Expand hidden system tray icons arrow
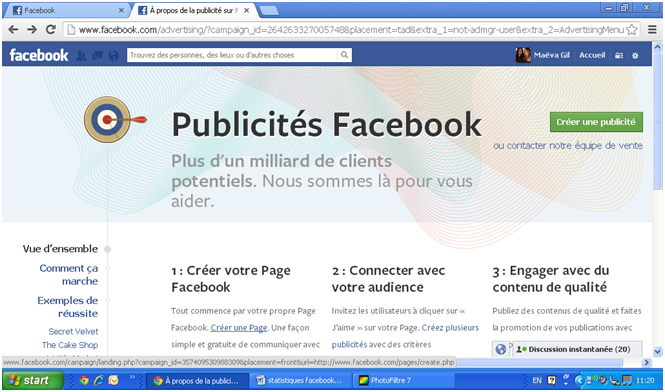The height and width of the screenshot is (392, 665). click(580, 380)
